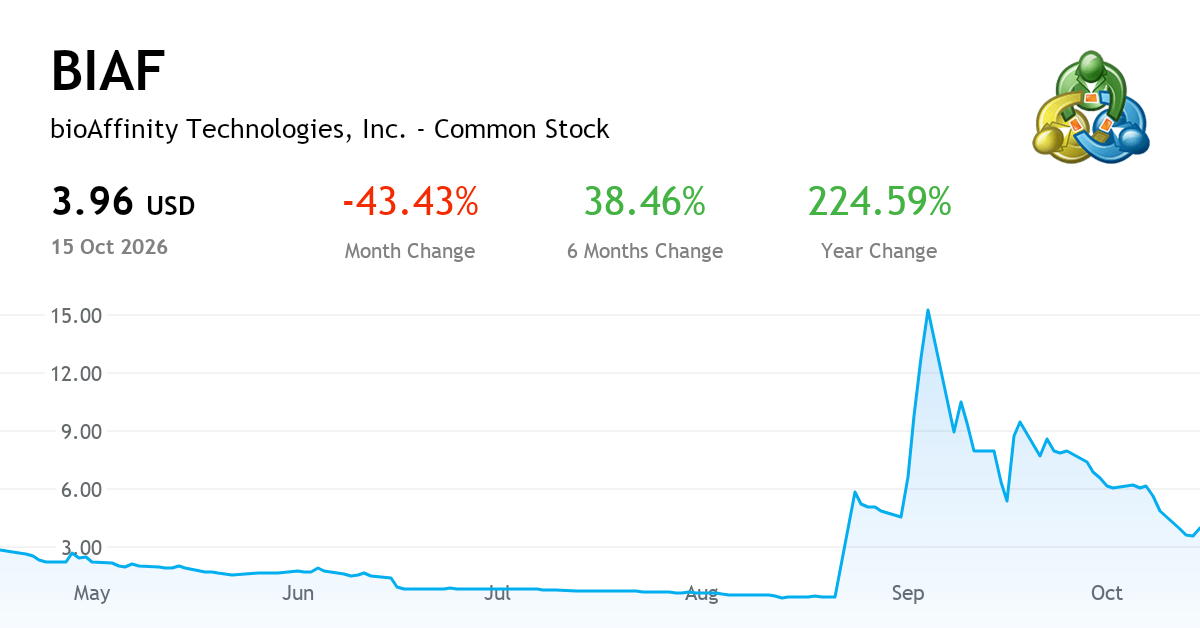The height and width of the screenshot is (628, 1200).
Task: Click the Jun timeline label
Action: point(298,594)
